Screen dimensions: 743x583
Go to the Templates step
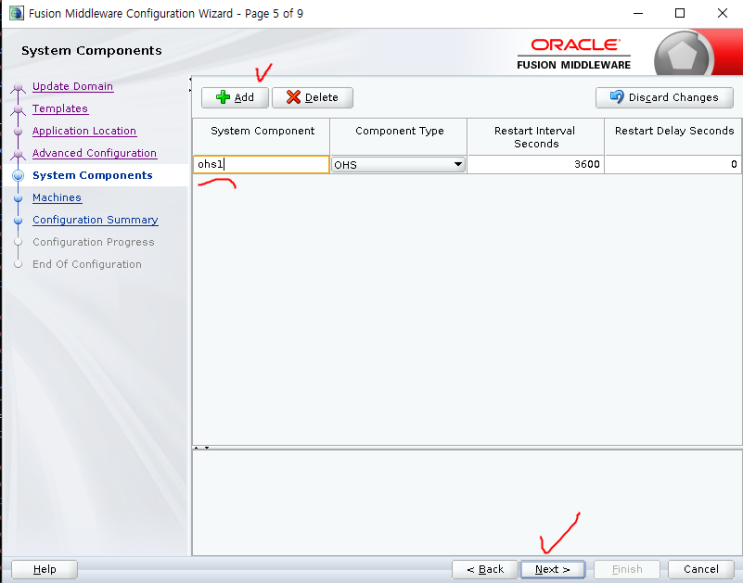pos(60,109)
